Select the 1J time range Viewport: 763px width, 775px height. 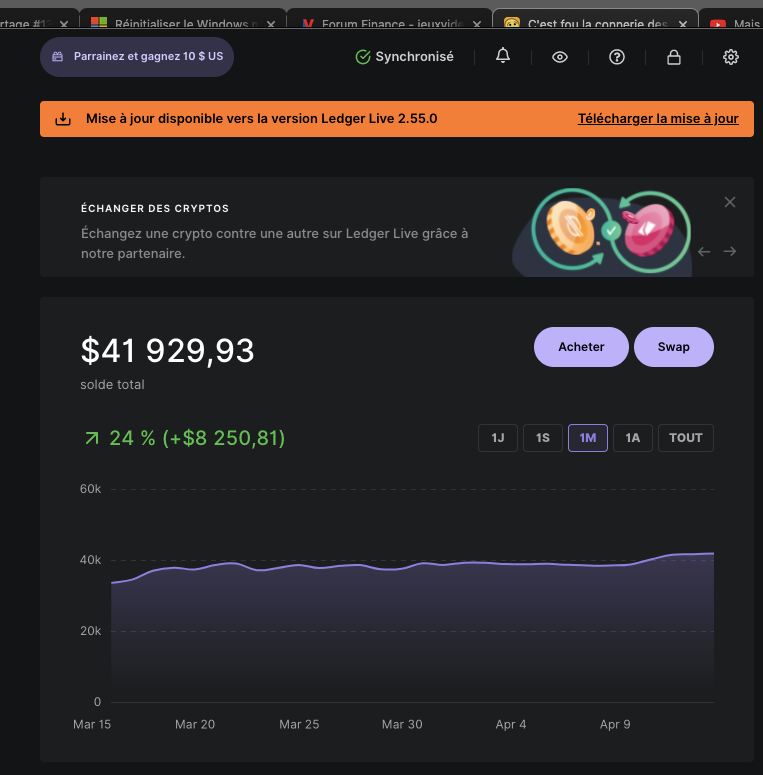497,438
